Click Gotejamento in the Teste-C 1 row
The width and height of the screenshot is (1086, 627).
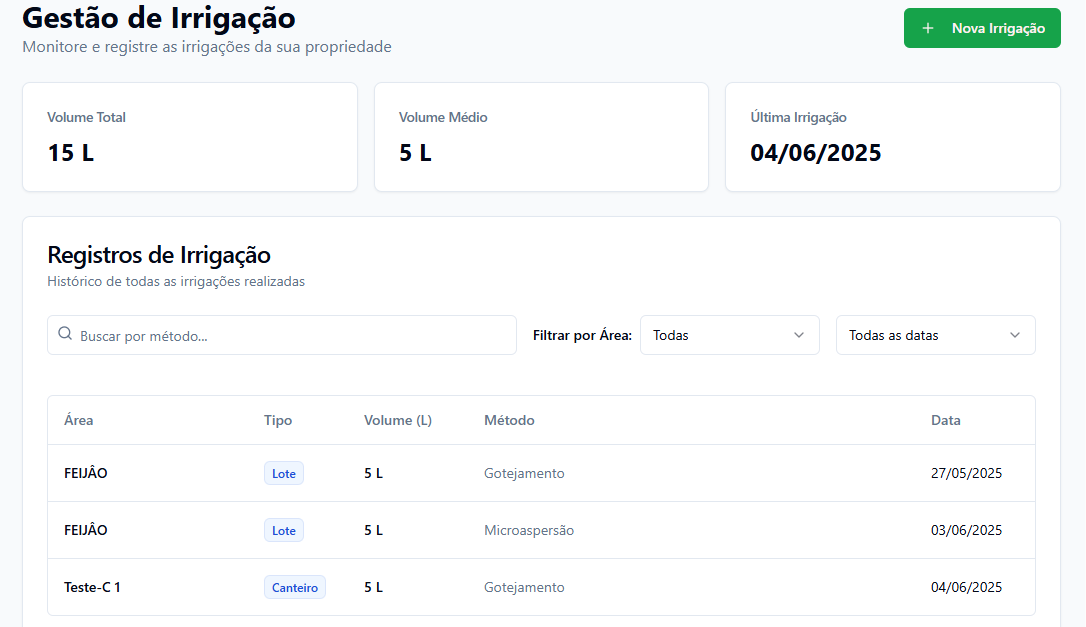[x=524, y=588]
